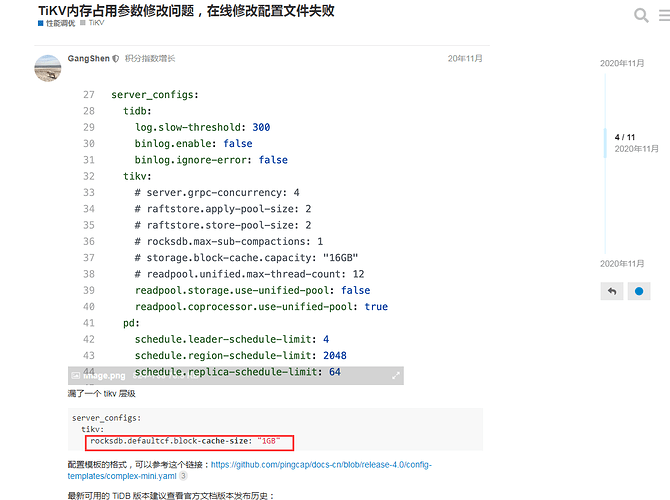Open the search magnifier icon

pyautogui.click(x=641, y=15)
